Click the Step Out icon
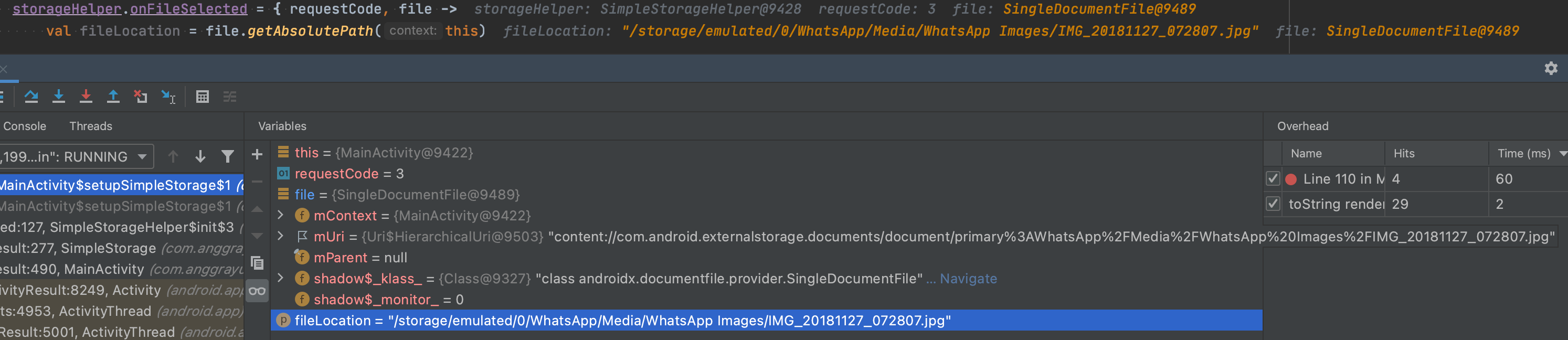 click(113, 96)
